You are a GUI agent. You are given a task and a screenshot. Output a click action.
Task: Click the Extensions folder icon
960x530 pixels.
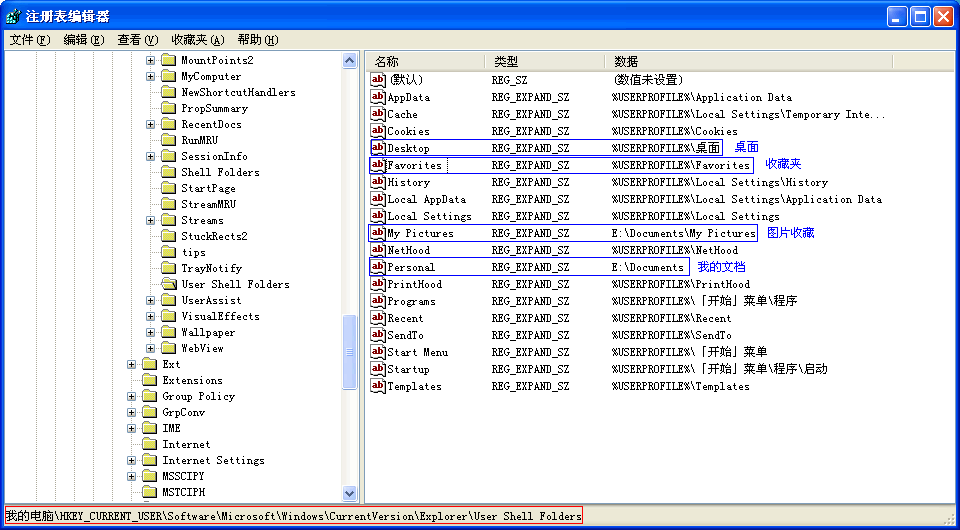[149, 380]
